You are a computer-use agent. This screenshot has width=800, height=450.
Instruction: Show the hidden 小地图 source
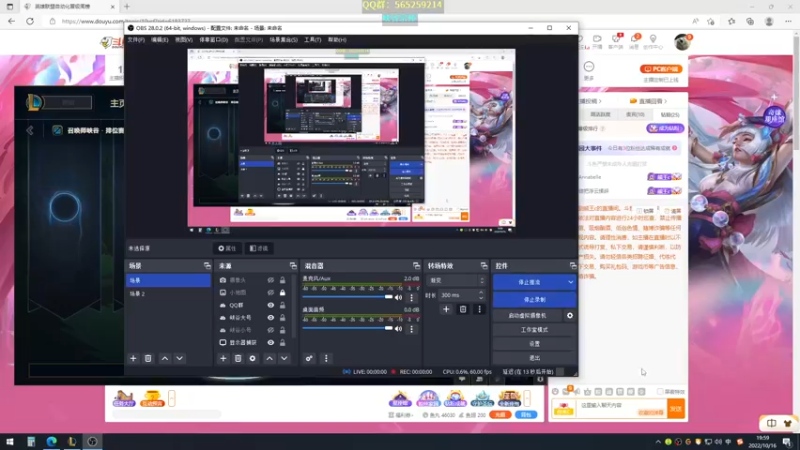270,293
